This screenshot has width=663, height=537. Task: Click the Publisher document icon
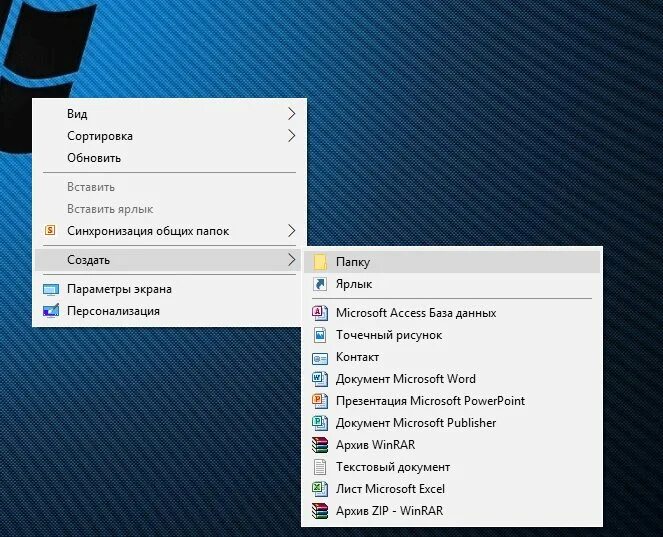(320, 423)
